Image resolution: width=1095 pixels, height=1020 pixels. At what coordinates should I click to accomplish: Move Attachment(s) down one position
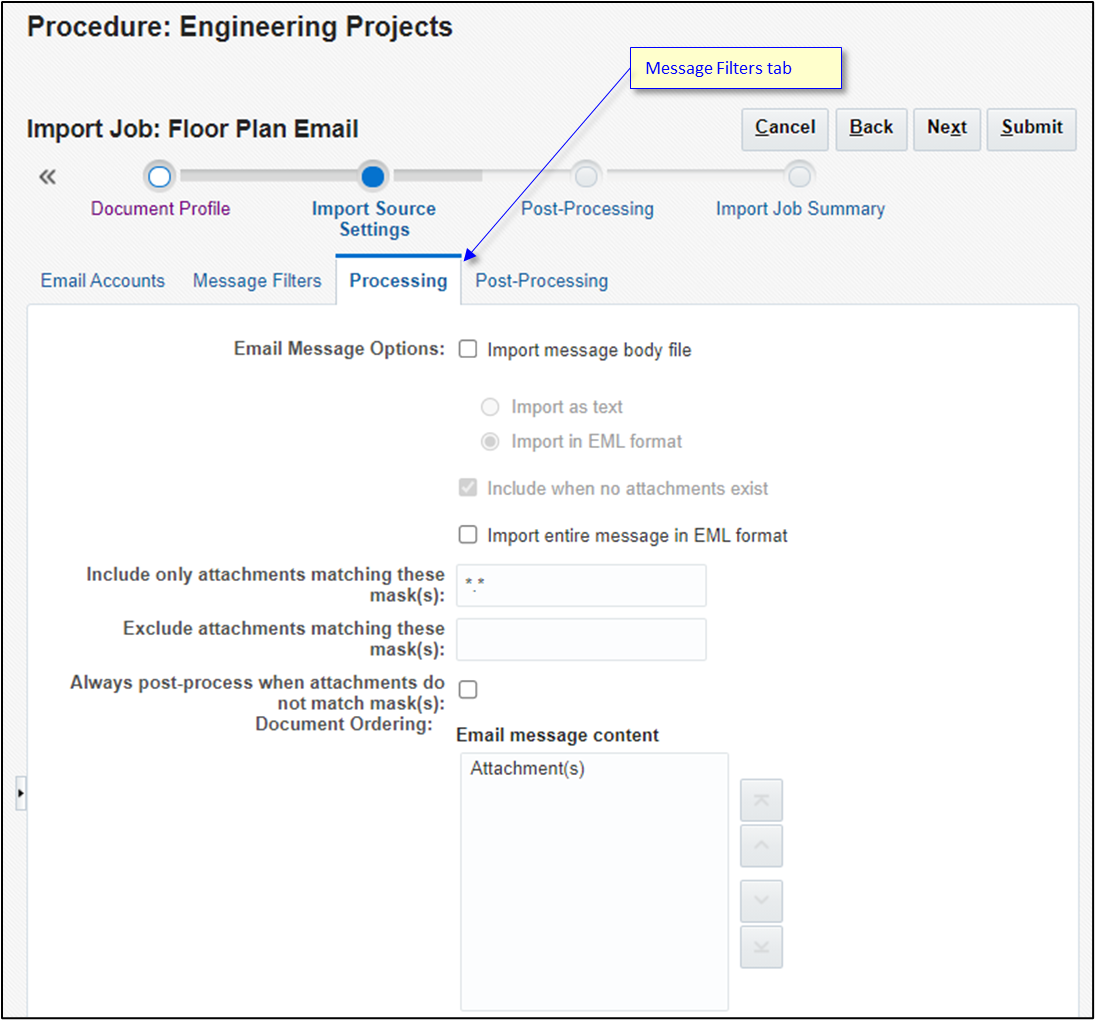click(x=761, y=901)
